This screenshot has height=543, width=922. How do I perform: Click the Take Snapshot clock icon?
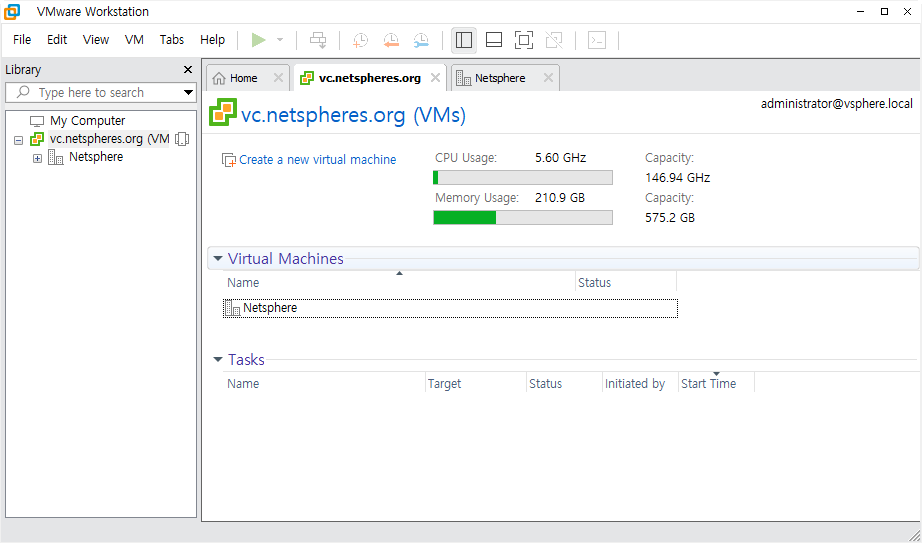pos(360,40)
